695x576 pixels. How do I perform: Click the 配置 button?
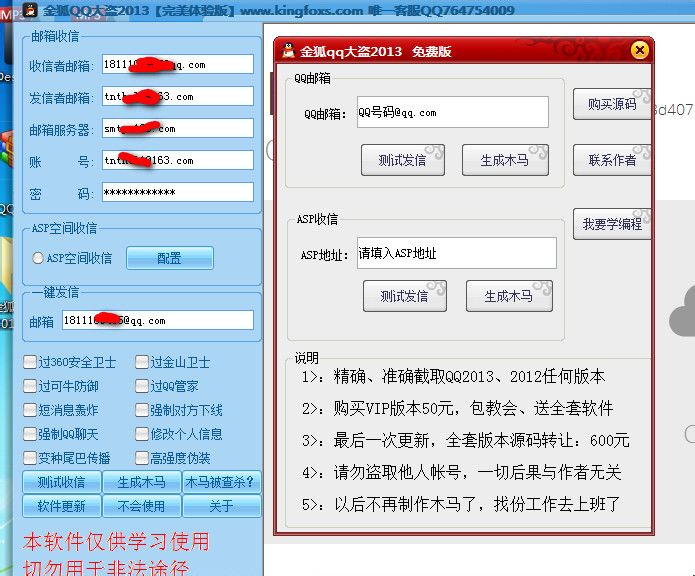170,258
